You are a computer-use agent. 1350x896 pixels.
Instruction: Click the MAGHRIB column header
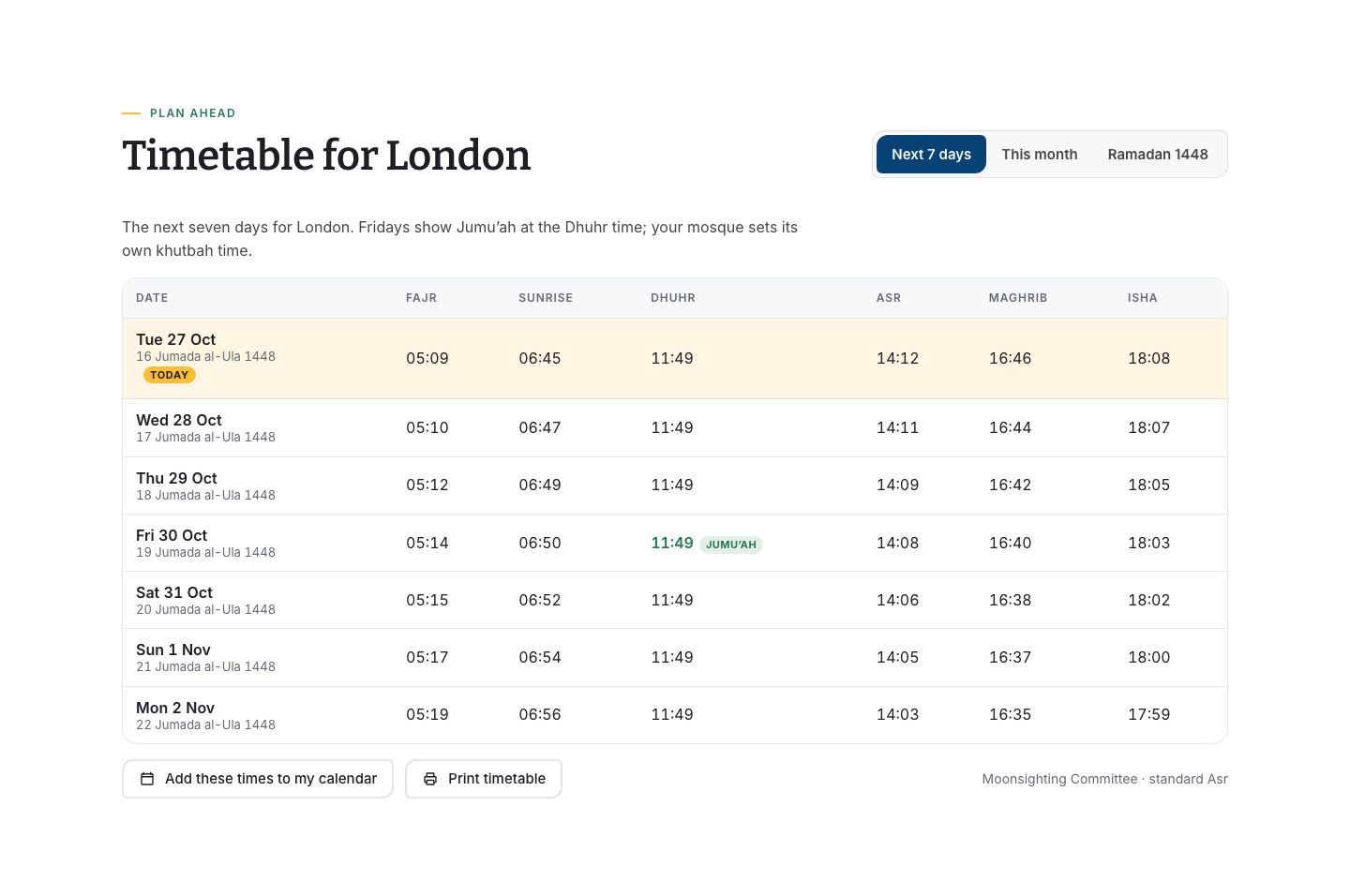(x=1018, y=298)
